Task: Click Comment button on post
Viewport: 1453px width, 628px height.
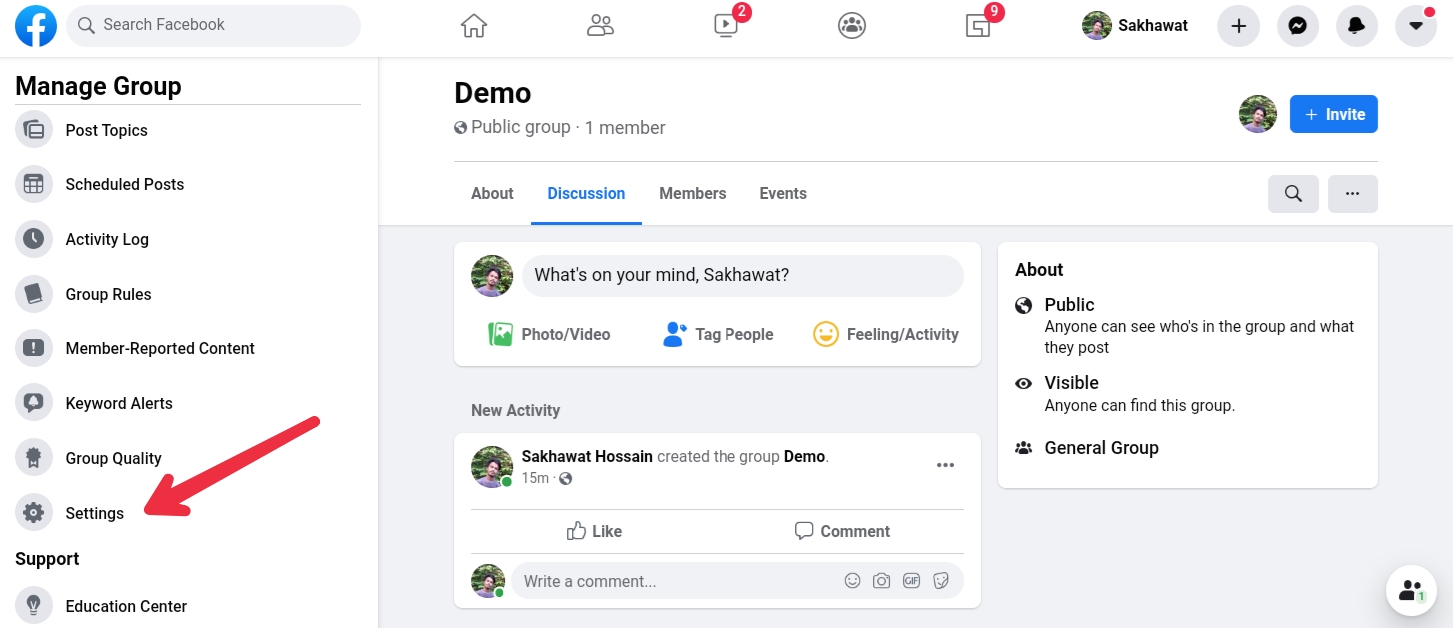Action: tap(842, 531)
